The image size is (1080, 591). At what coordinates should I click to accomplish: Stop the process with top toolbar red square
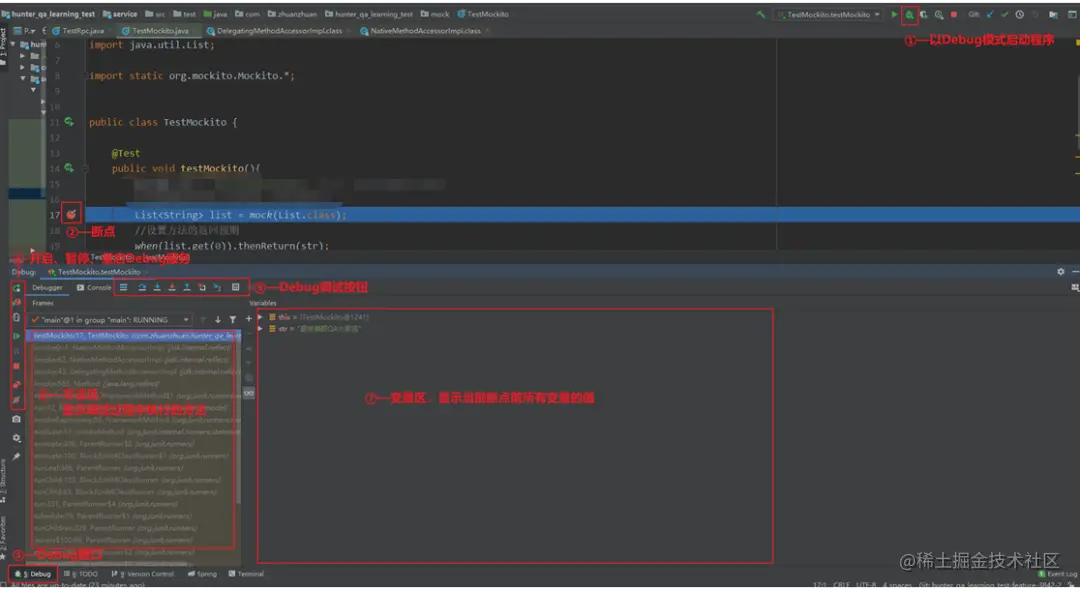(954, 14)
